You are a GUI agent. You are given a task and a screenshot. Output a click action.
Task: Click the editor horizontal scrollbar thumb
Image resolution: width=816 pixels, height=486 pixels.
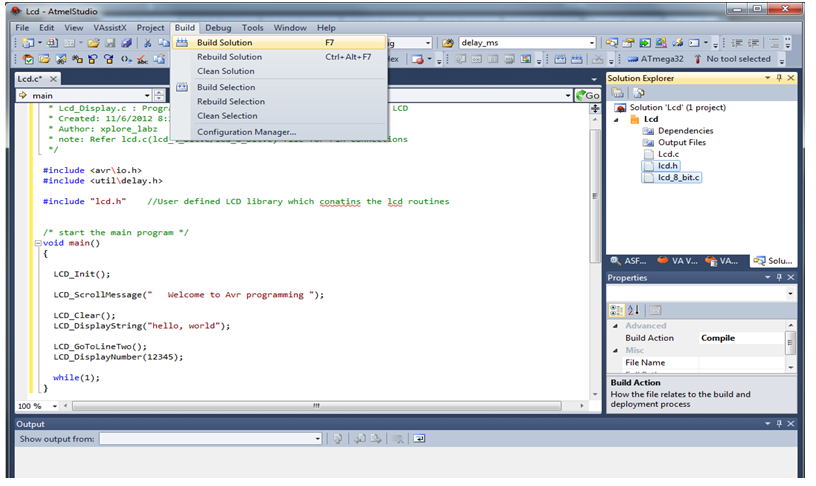[316, 406]
